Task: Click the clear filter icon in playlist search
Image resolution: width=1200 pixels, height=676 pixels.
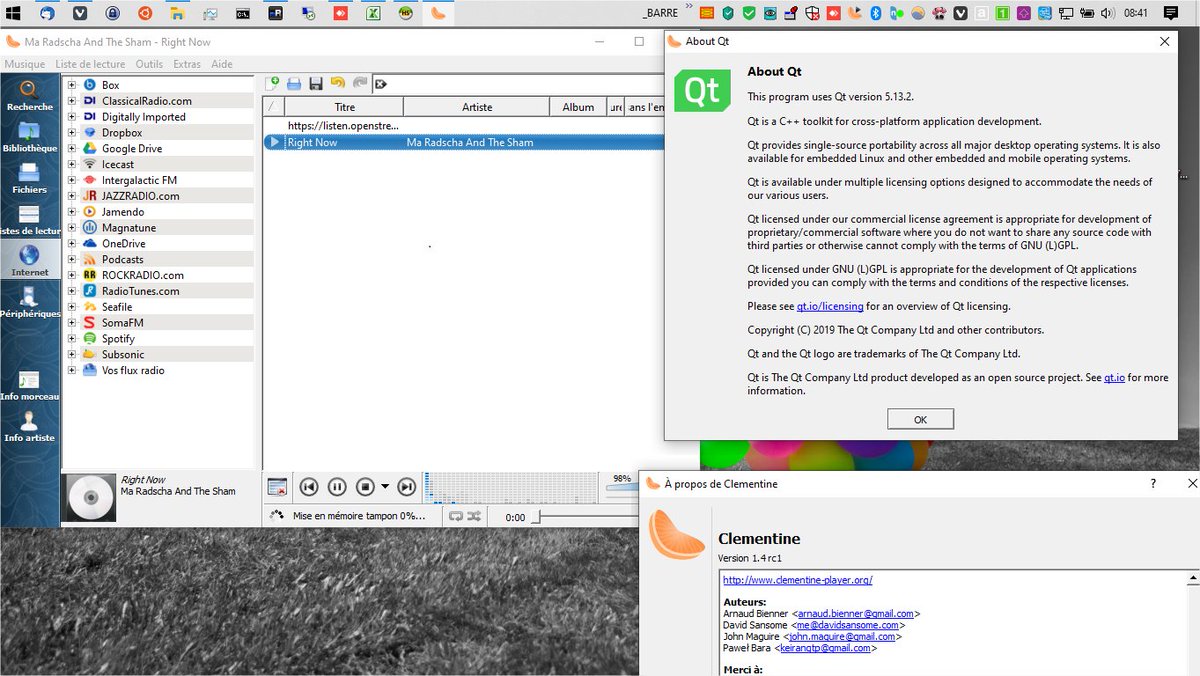Action: [381, 84]
